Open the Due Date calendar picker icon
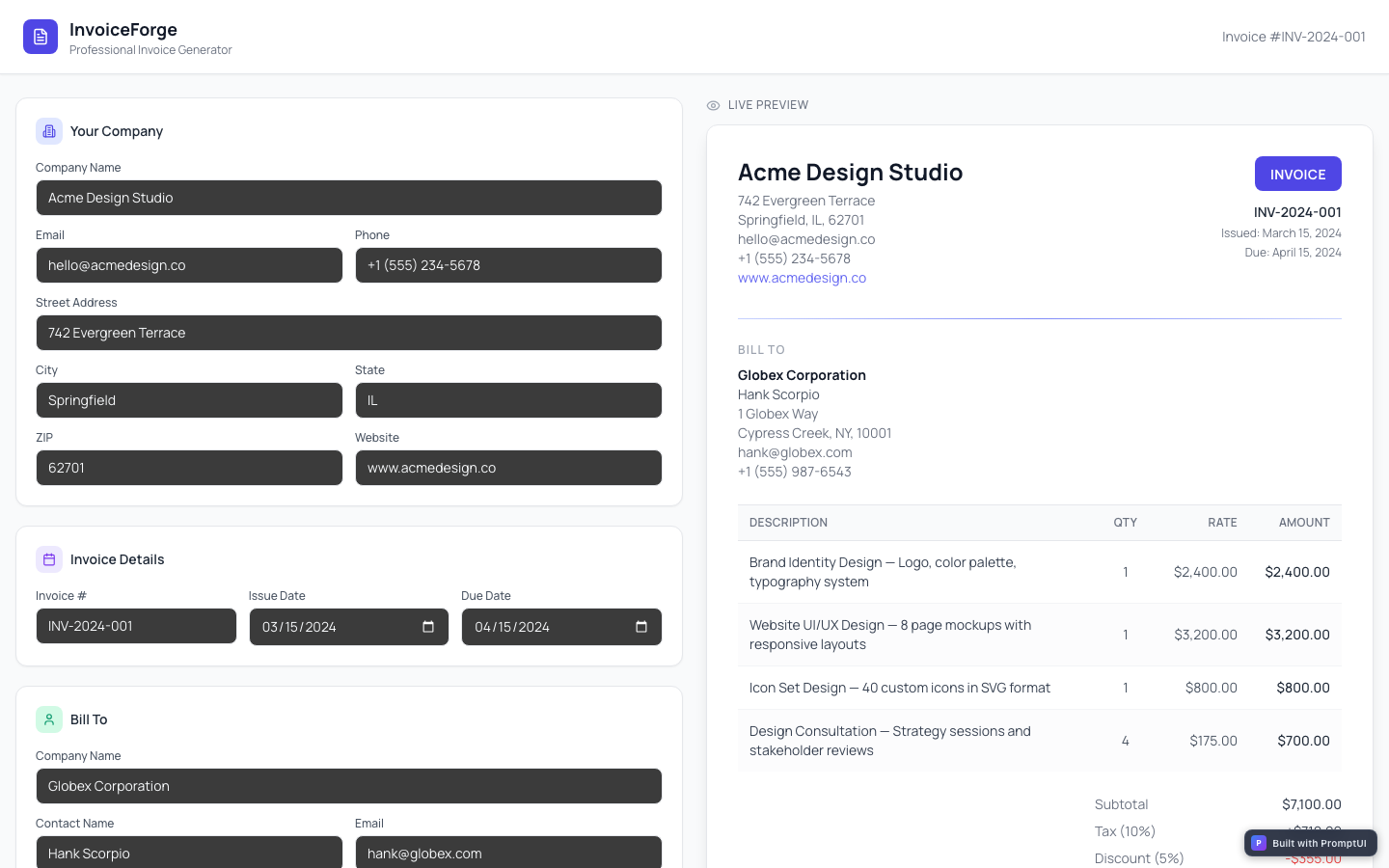The width and height of the screenshot is (1389, 868). 641,627
